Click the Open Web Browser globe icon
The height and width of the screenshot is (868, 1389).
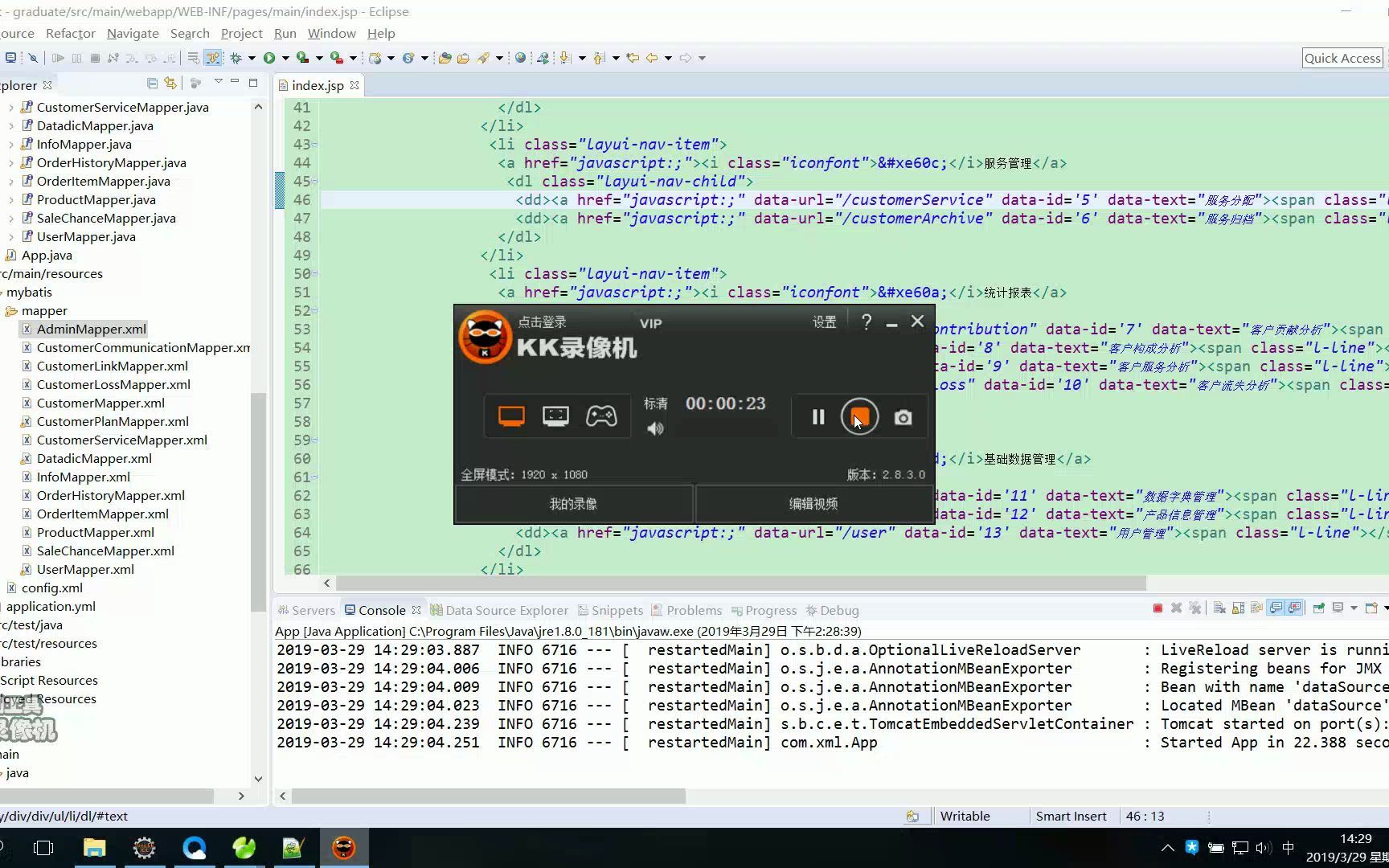520,58
